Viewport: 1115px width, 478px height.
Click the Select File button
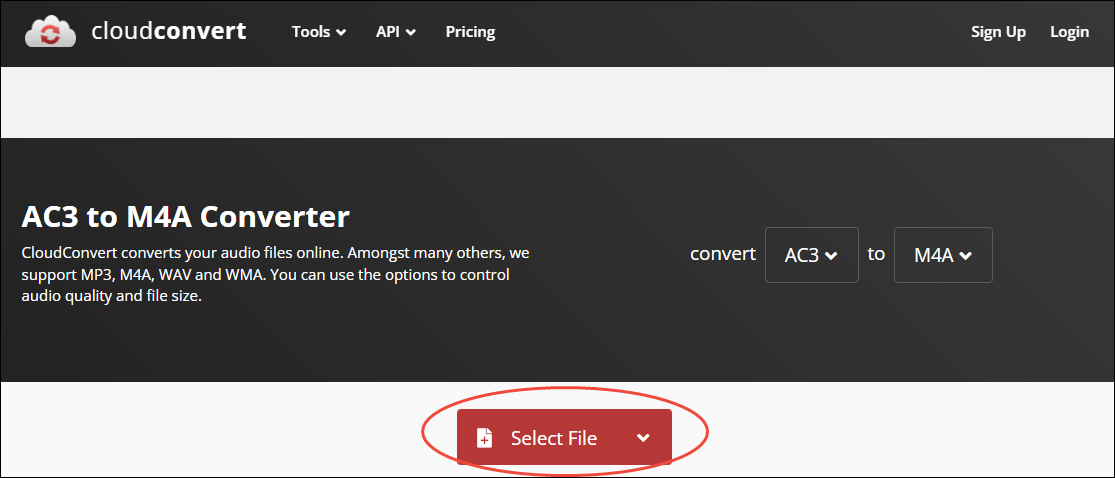564,437
